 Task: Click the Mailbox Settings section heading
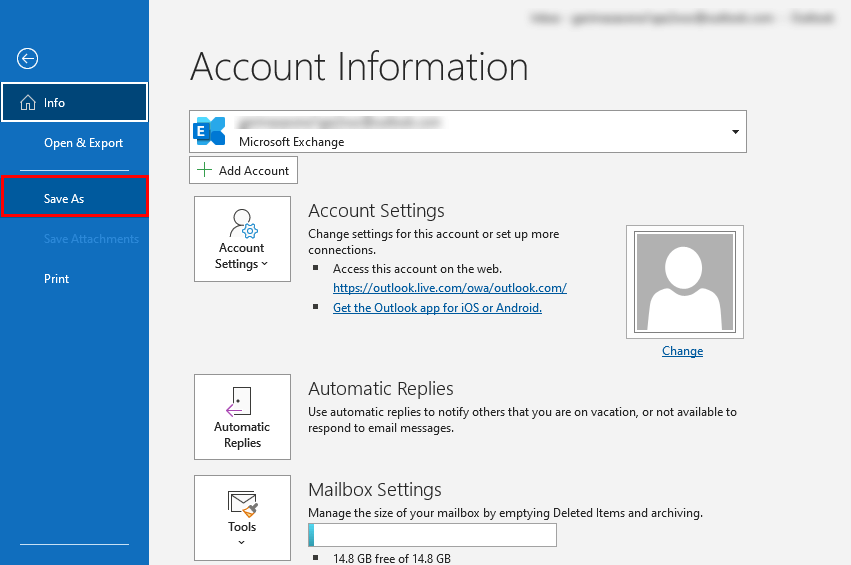[374, 490]
